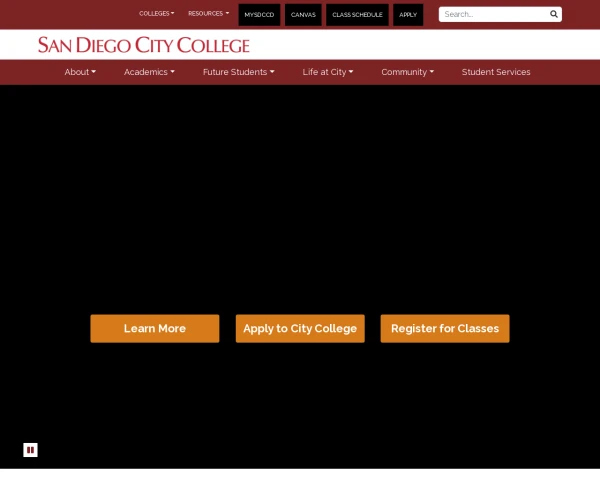Viewport: 600px width, 480px height.
Task: Open the MYSDCCD portal button
Action: tap(259, 15)
